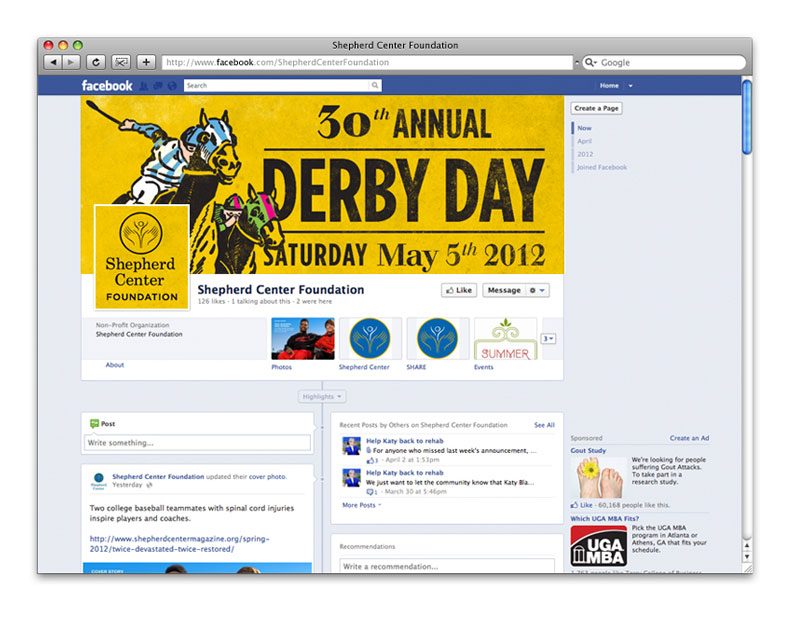Click the plus add-bookmark button
The width and height of the screenshot is (790, 621).
tap(146, 62)
